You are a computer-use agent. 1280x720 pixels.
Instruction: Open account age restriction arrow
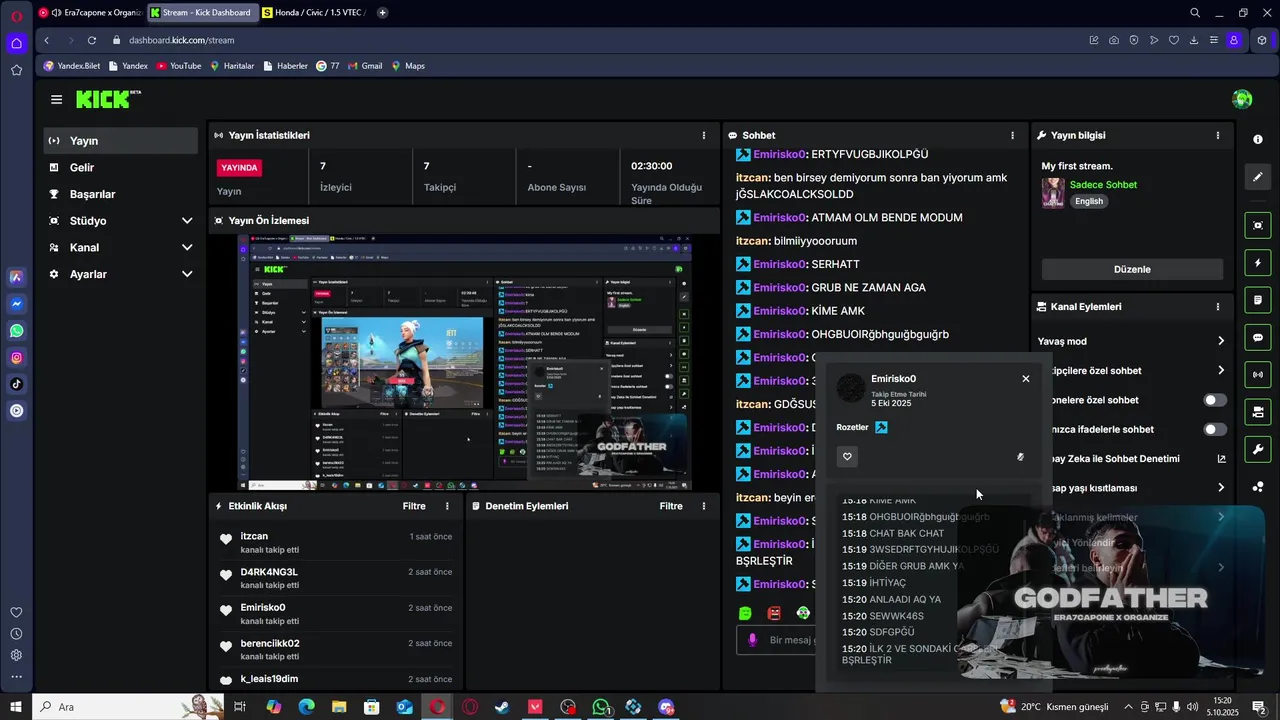pos(1221,488)
